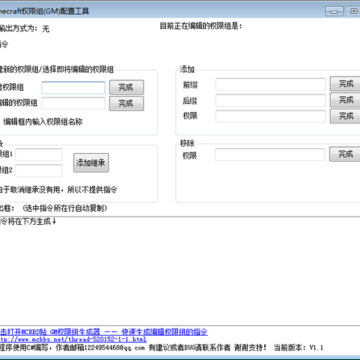
Task: Open the MCBBS GM权限组生成器 link
Action: [103, 332]
